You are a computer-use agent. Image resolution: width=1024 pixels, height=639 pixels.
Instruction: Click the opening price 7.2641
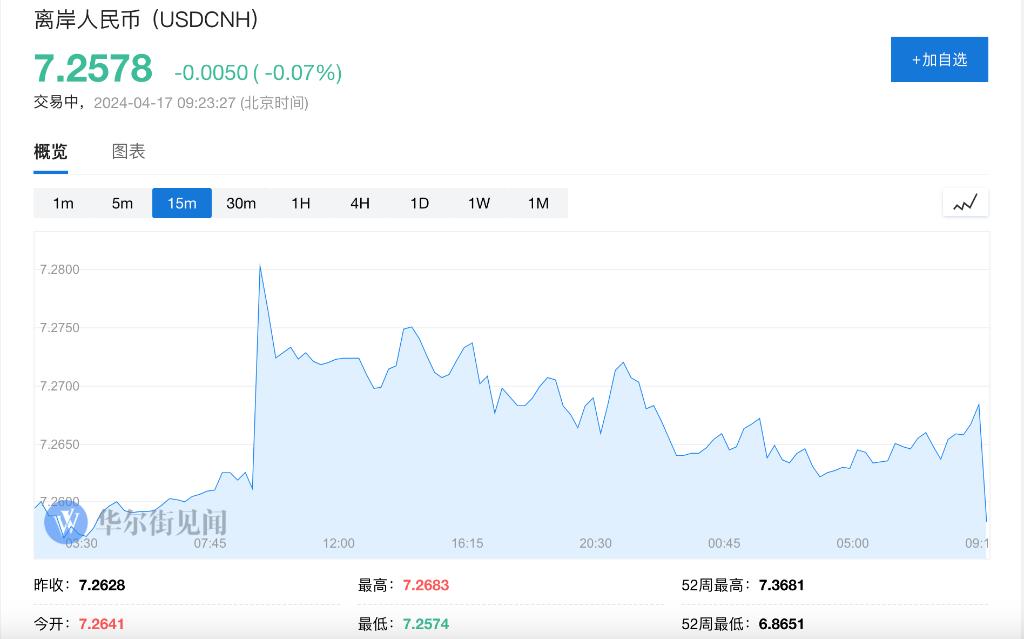tap(101, 622)
